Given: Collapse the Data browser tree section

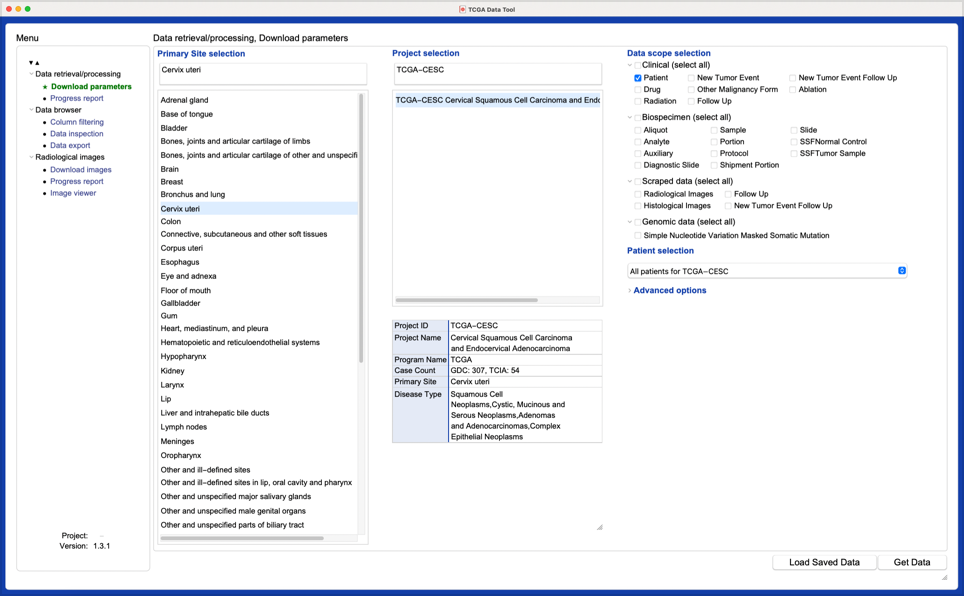Looking at the screenshot, I should coord(32,109).
